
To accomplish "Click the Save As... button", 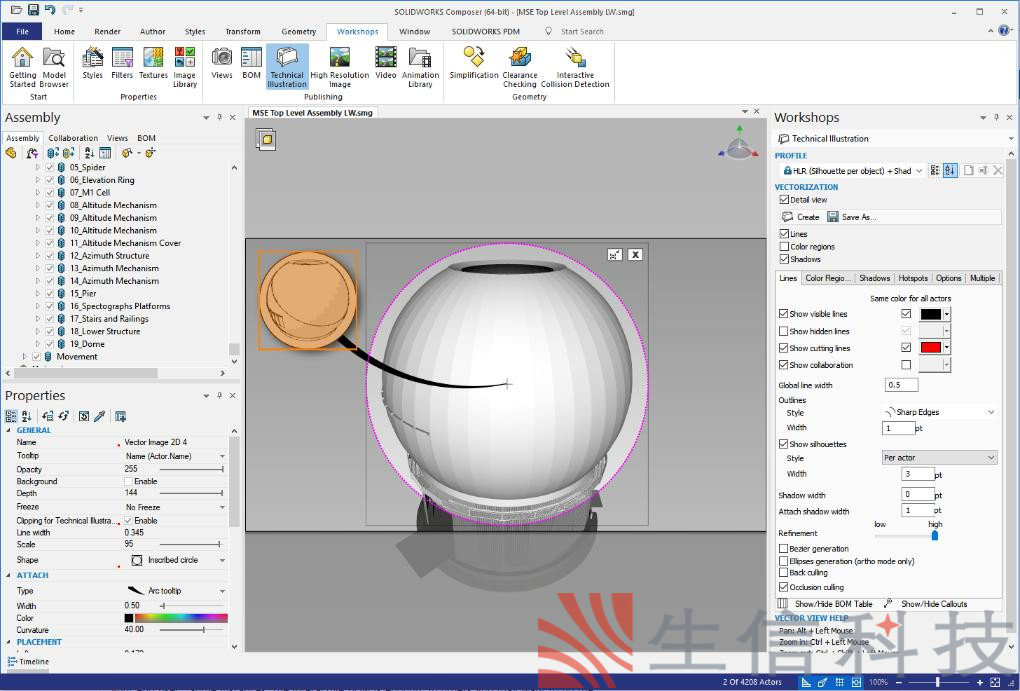I will tap(852, 217).
